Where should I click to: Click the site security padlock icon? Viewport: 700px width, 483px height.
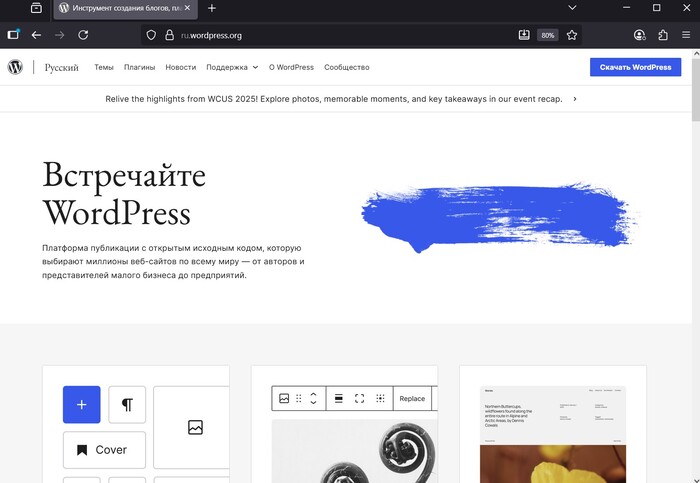169,35
